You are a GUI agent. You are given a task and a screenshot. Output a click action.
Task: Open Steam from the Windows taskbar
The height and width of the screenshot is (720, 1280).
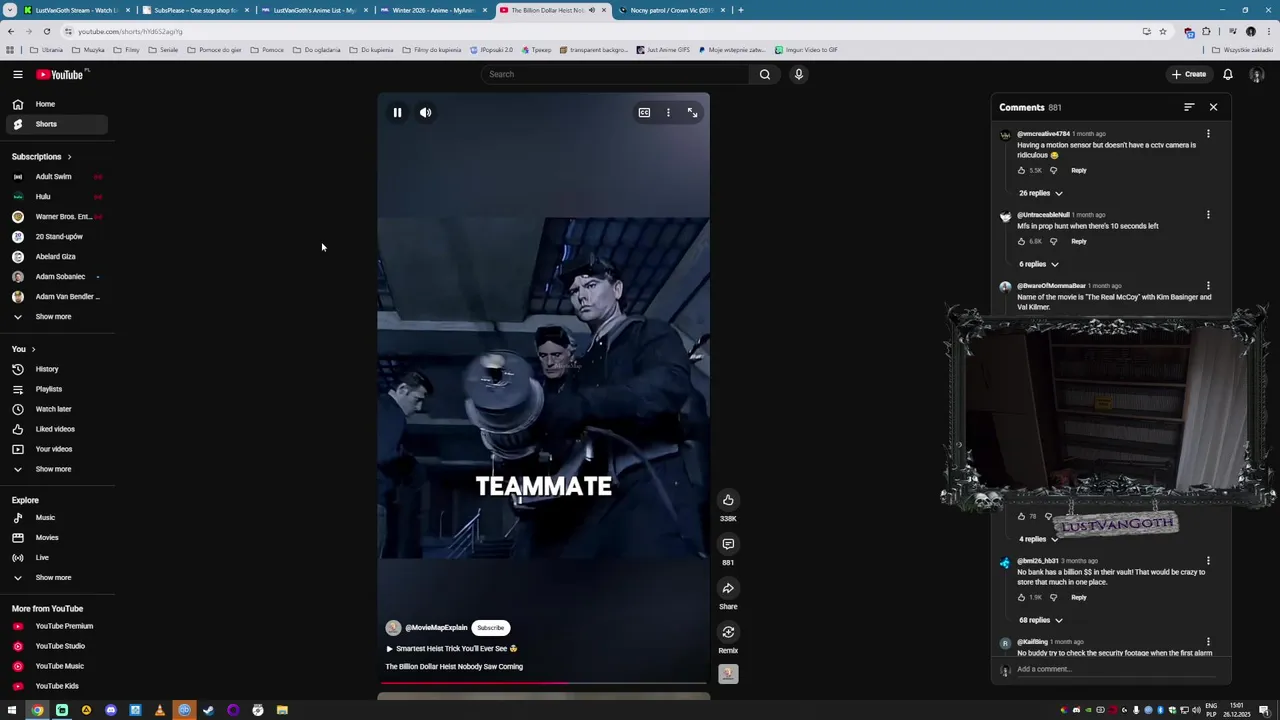click(209, 710)
